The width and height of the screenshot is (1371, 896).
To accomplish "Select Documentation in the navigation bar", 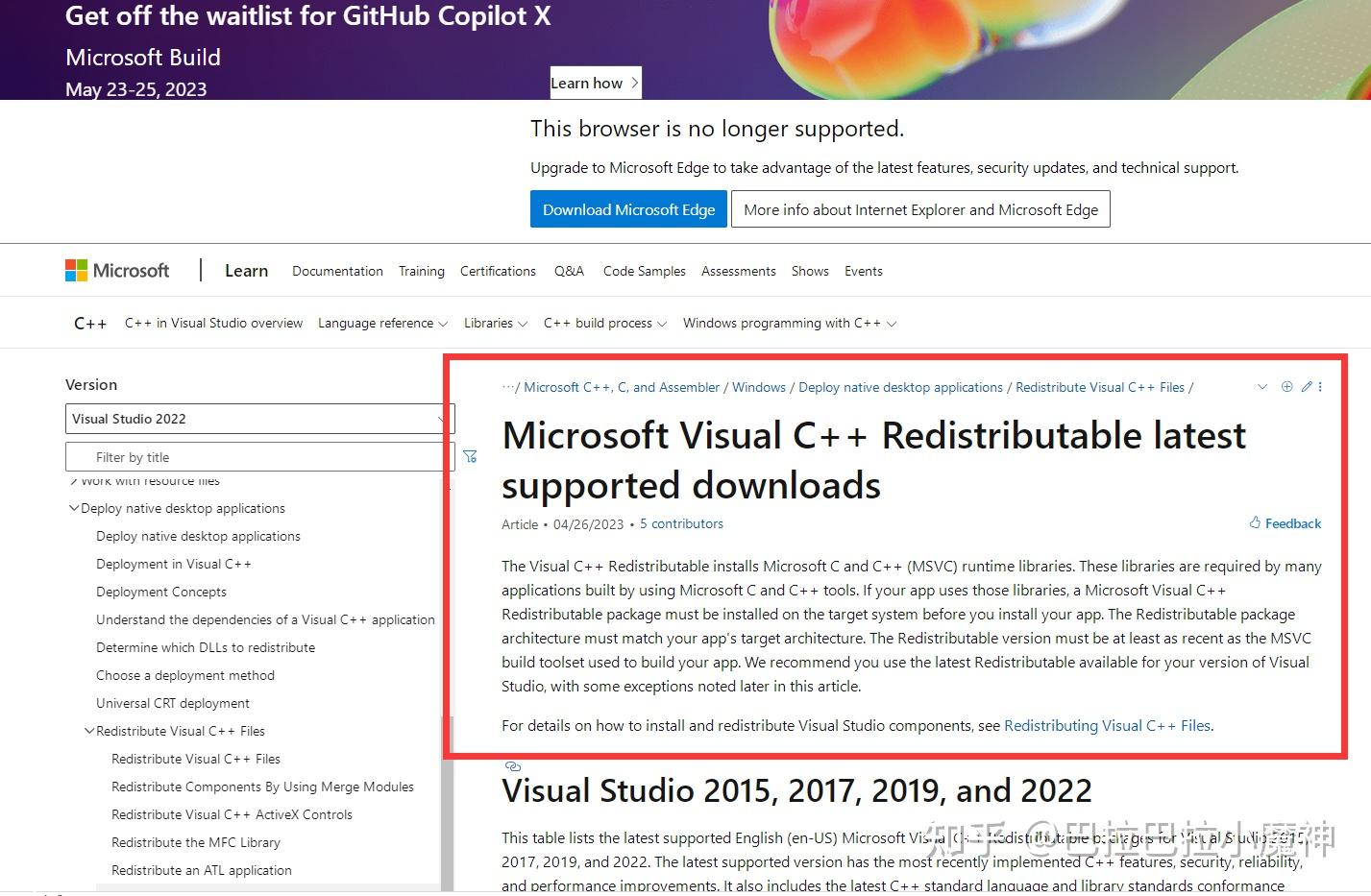I will (337, 271).
